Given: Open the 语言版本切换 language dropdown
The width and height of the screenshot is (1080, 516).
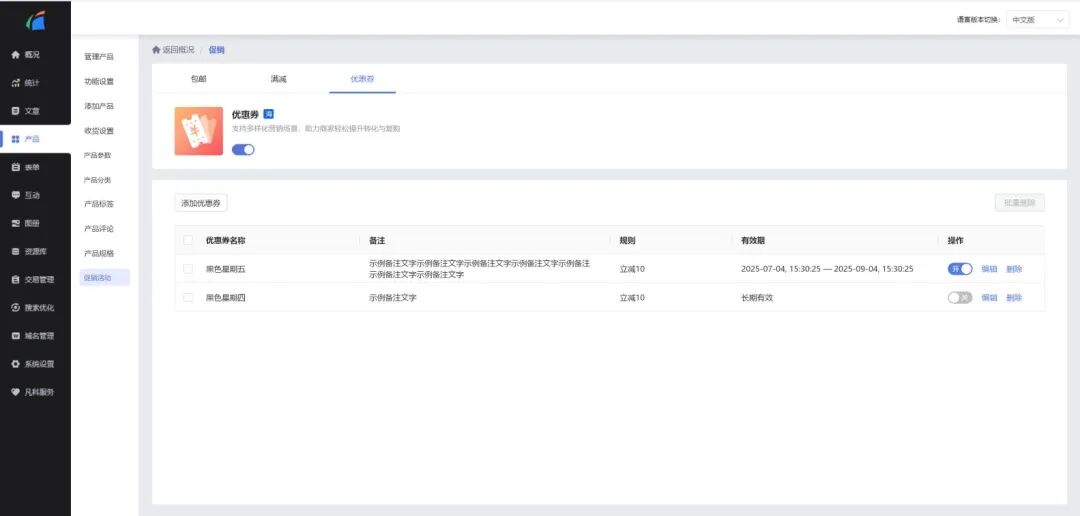Looking at the screenshot, I should (1037, 20).
